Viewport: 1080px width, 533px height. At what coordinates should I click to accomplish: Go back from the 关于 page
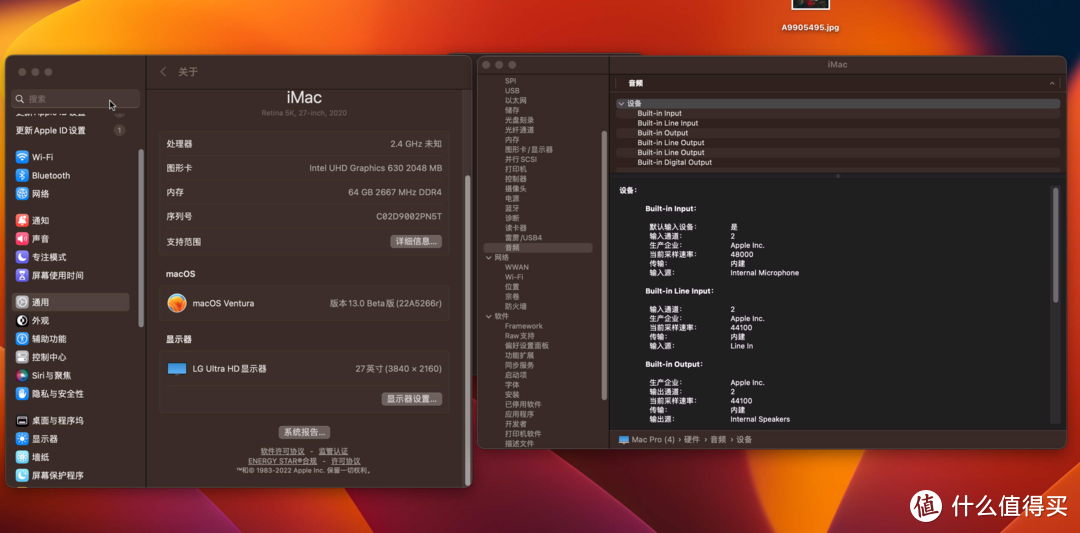tap(163, 72)
